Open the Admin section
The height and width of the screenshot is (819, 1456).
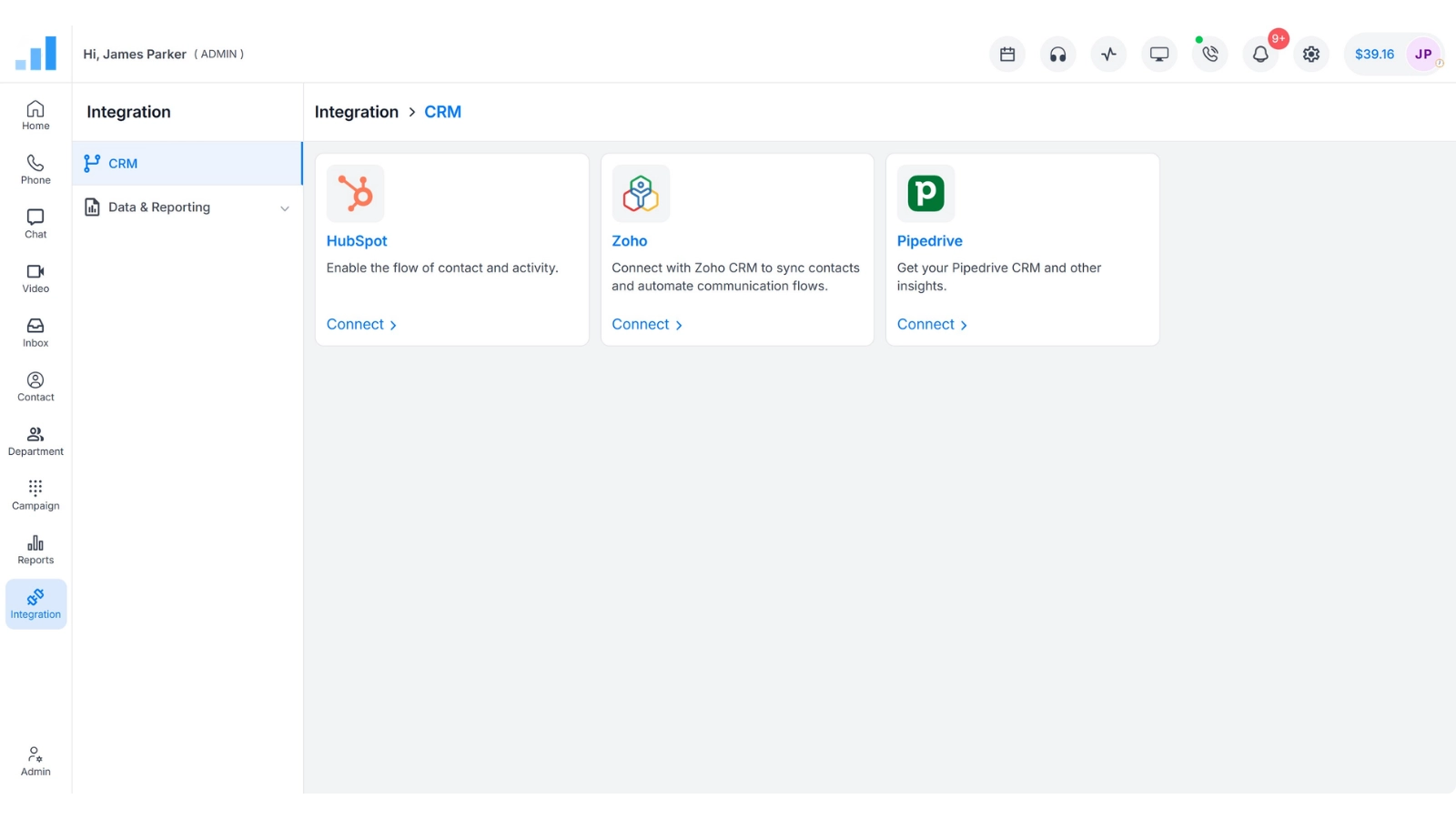point(35,762)
